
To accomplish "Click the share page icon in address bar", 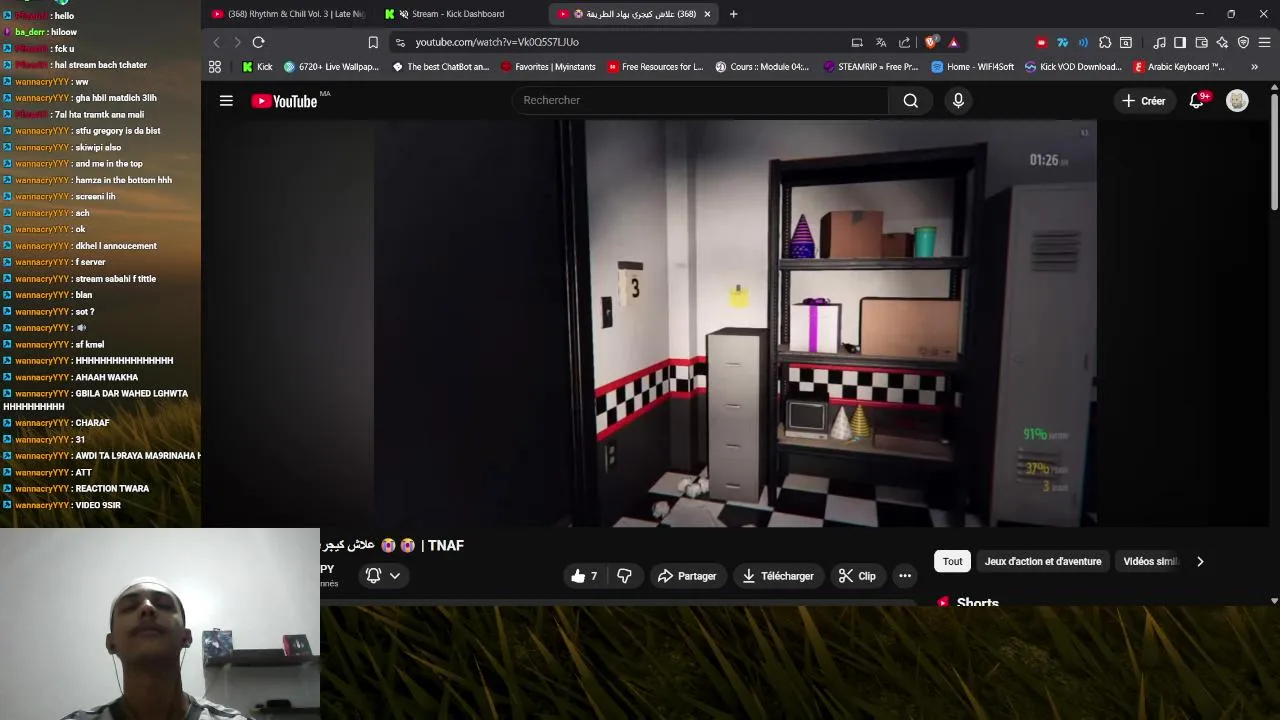I will click(905, 42).
